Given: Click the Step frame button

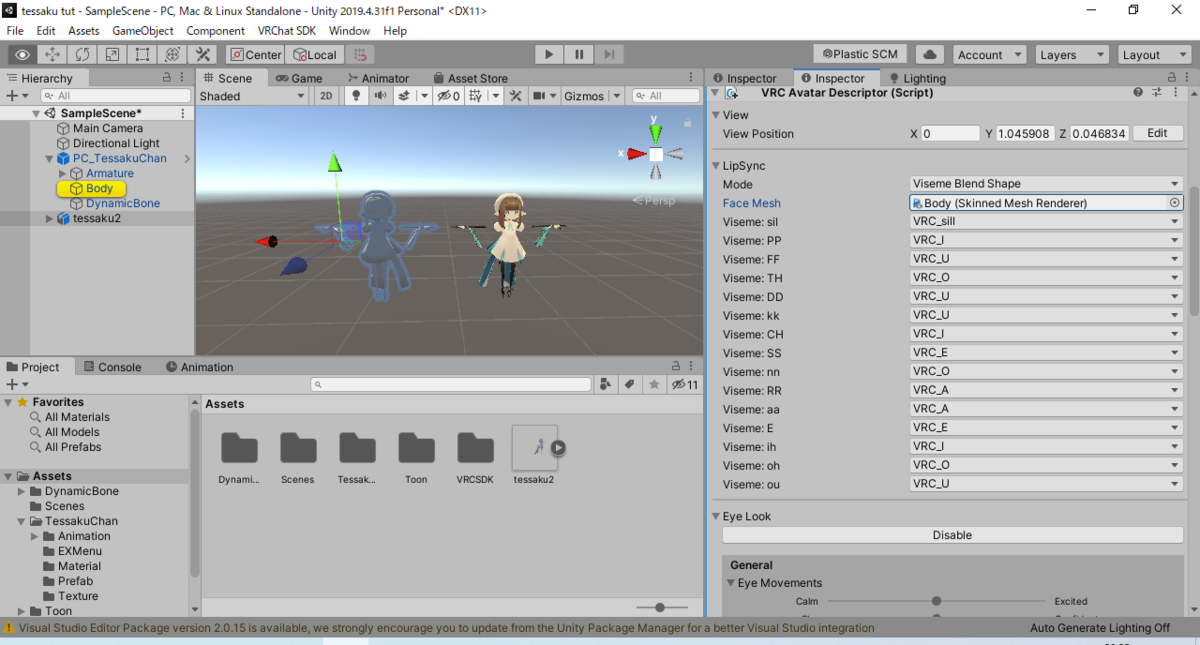Looking at the screenshot, I should pos(610,55).
